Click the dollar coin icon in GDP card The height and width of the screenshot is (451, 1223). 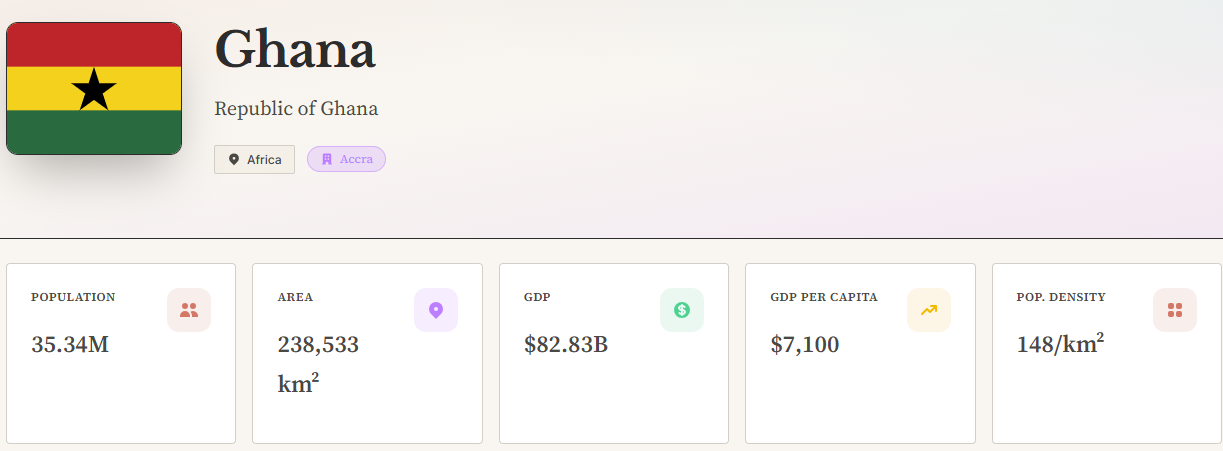pyautogui.click(x=682, y=310)
